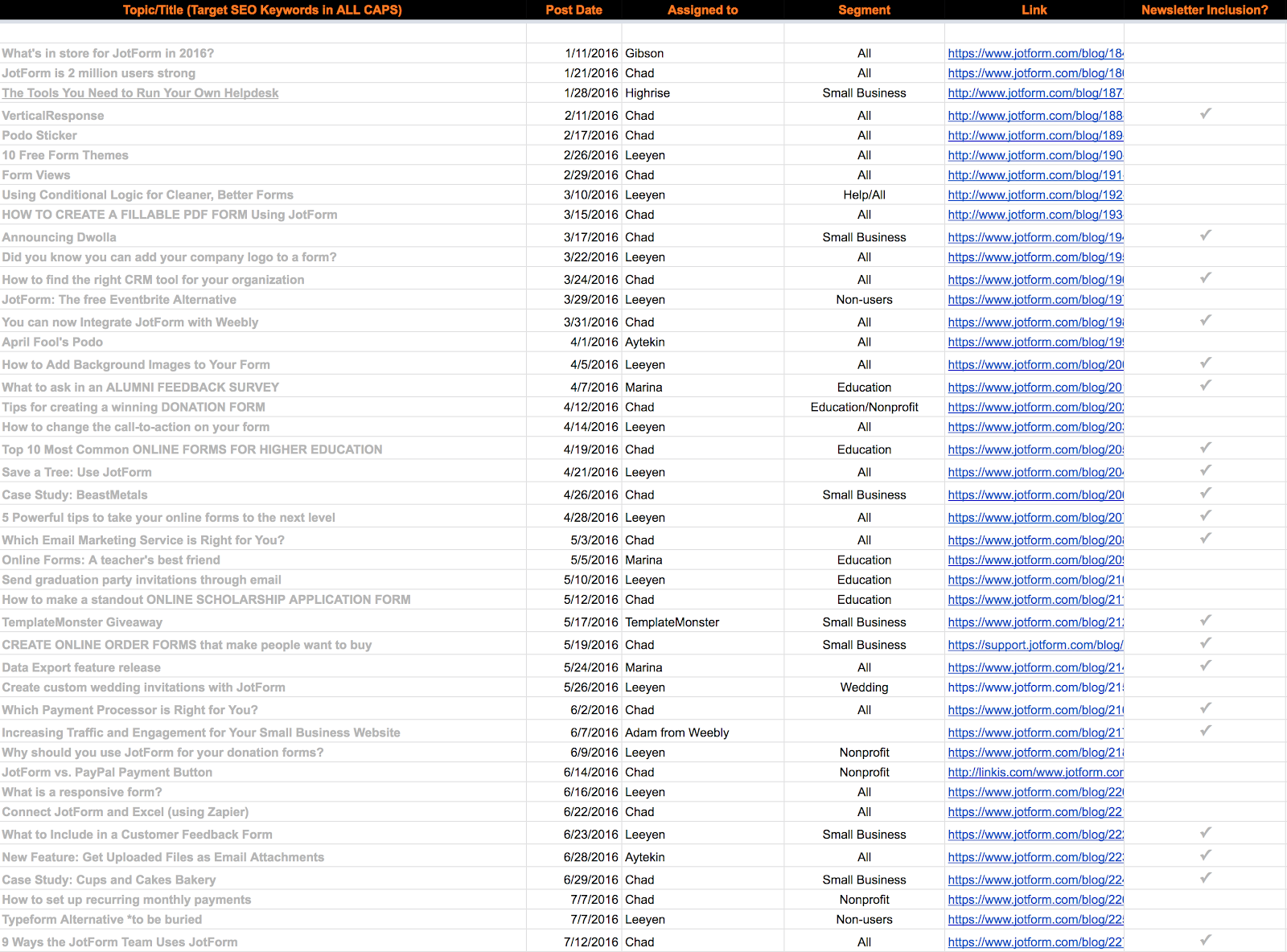Select the Newsletter Inclusion? header cell
The image size is (1287, 952).
coord(1204,10)
